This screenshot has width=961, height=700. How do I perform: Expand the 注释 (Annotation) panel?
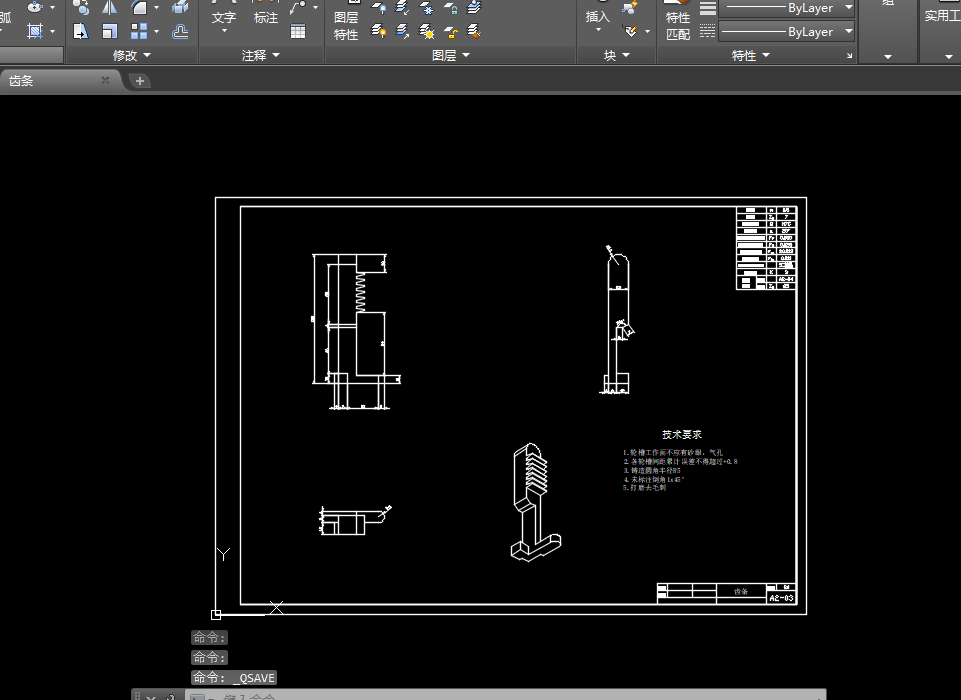[260, 56]
